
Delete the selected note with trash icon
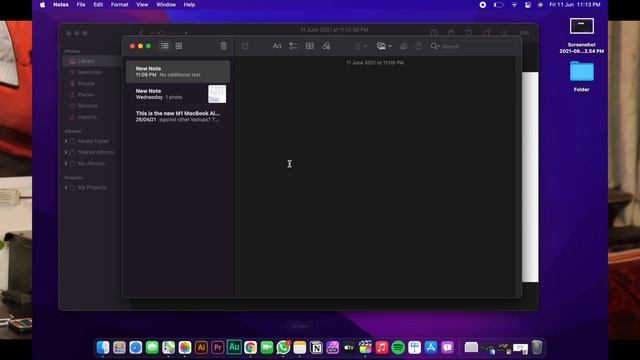coord(223,46)
